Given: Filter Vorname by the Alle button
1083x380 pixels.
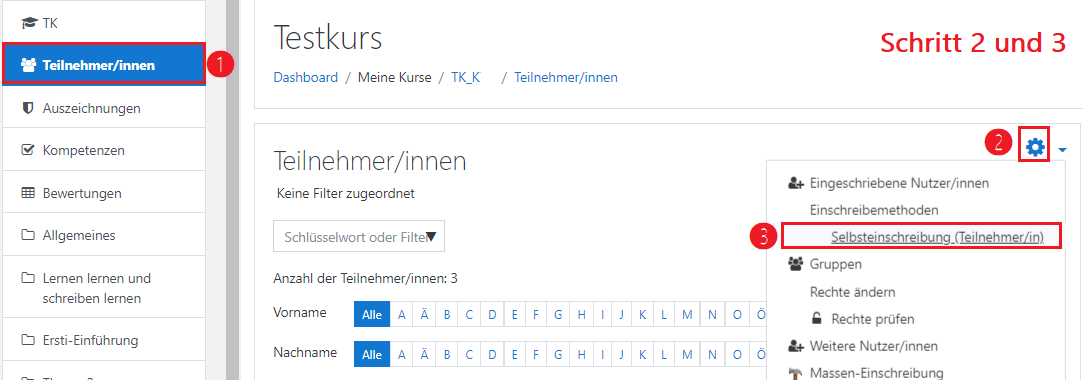Looking at the screenshot, I should (x=372, y=314).
